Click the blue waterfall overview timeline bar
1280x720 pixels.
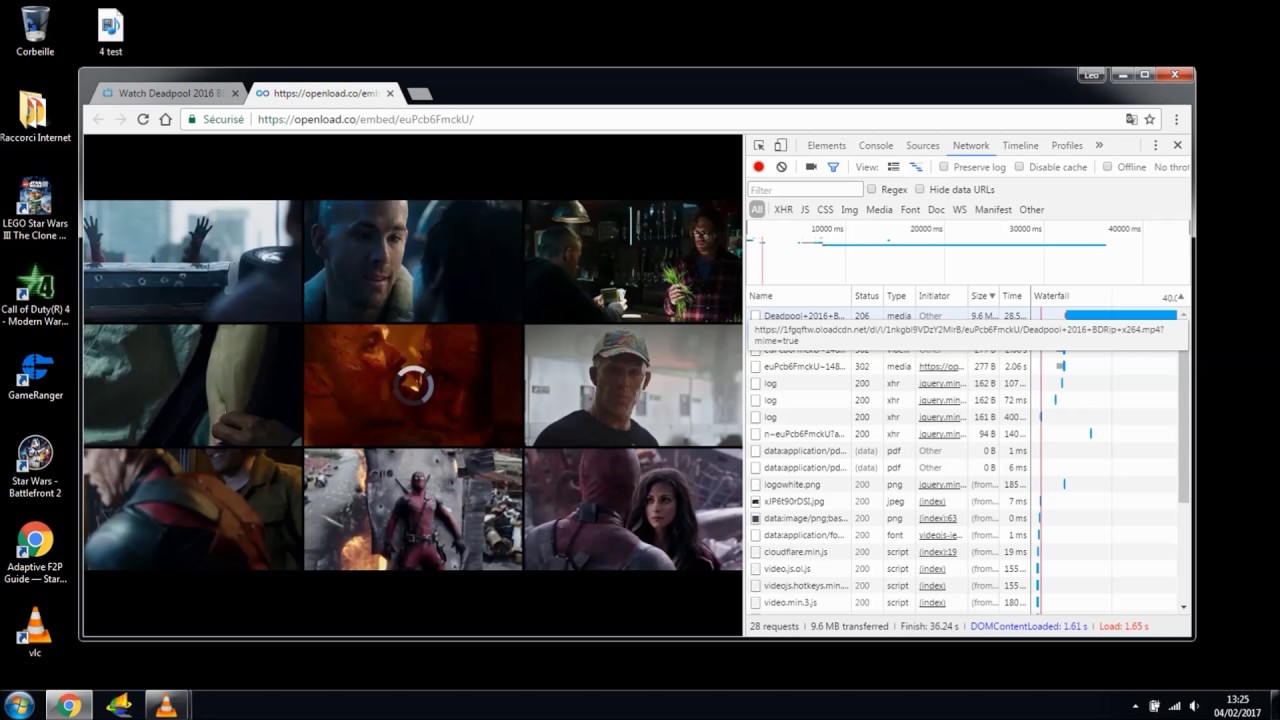pos(964,244)
